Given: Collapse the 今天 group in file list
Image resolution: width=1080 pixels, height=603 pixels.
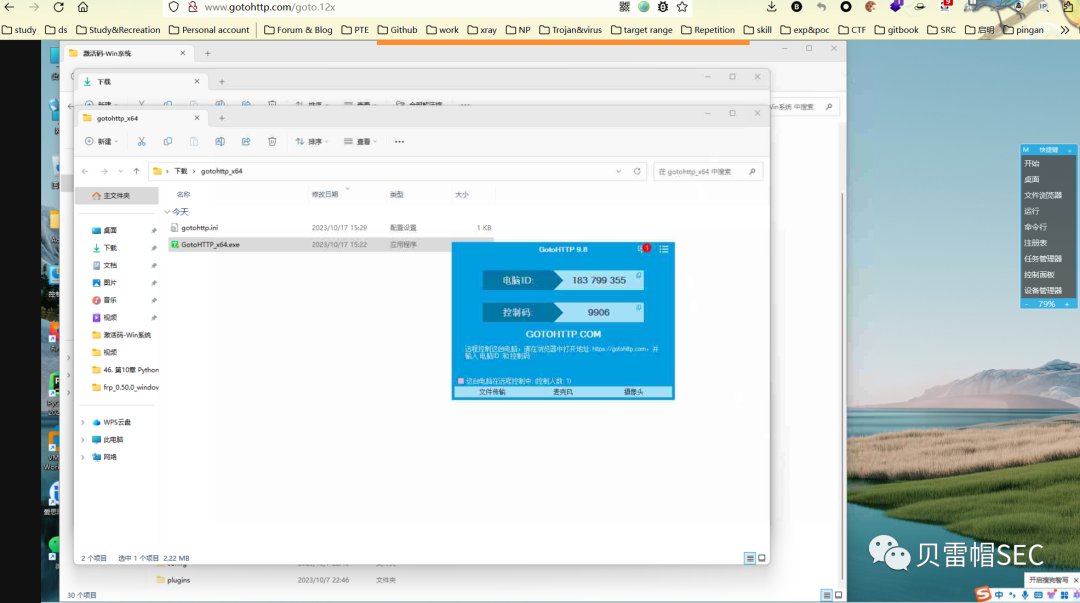Looking at the screenshot, I should click(x=167, y=212).
